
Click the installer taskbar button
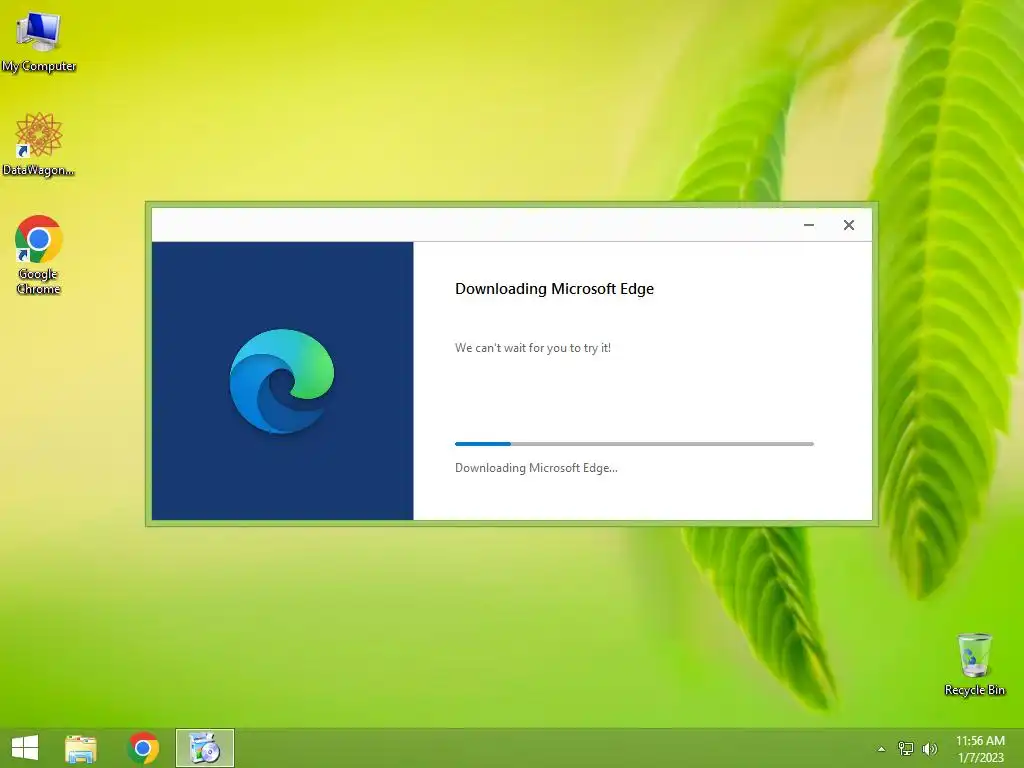204,748
